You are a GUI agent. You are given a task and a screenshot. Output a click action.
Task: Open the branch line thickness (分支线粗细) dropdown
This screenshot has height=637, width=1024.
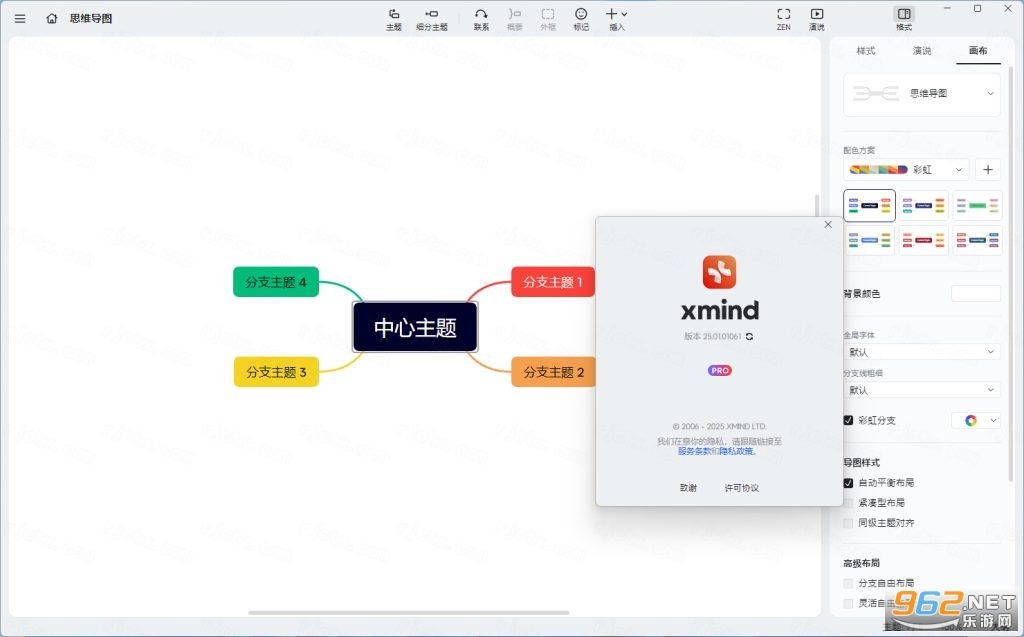point(922,390)
